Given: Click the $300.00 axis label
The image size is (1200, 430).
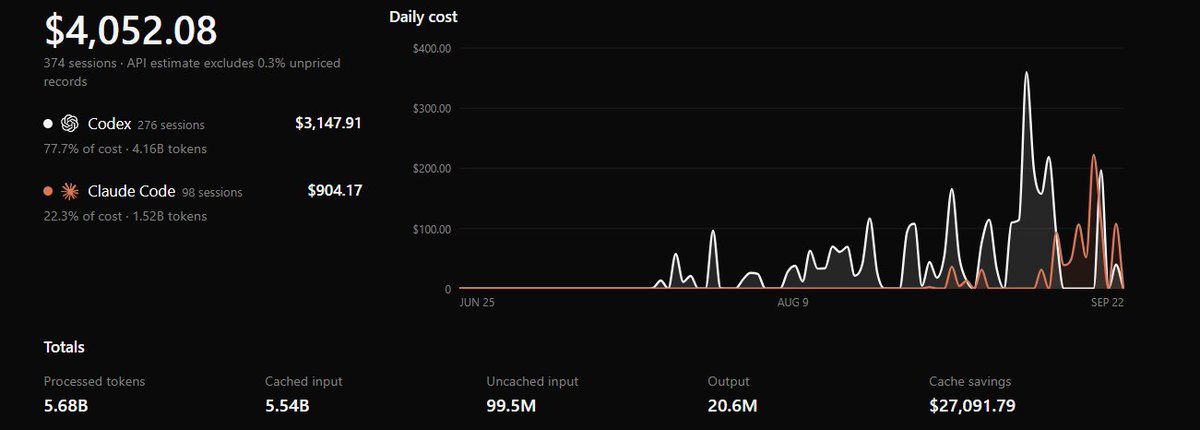Looking at the screenshot, I should coord(431,108).
